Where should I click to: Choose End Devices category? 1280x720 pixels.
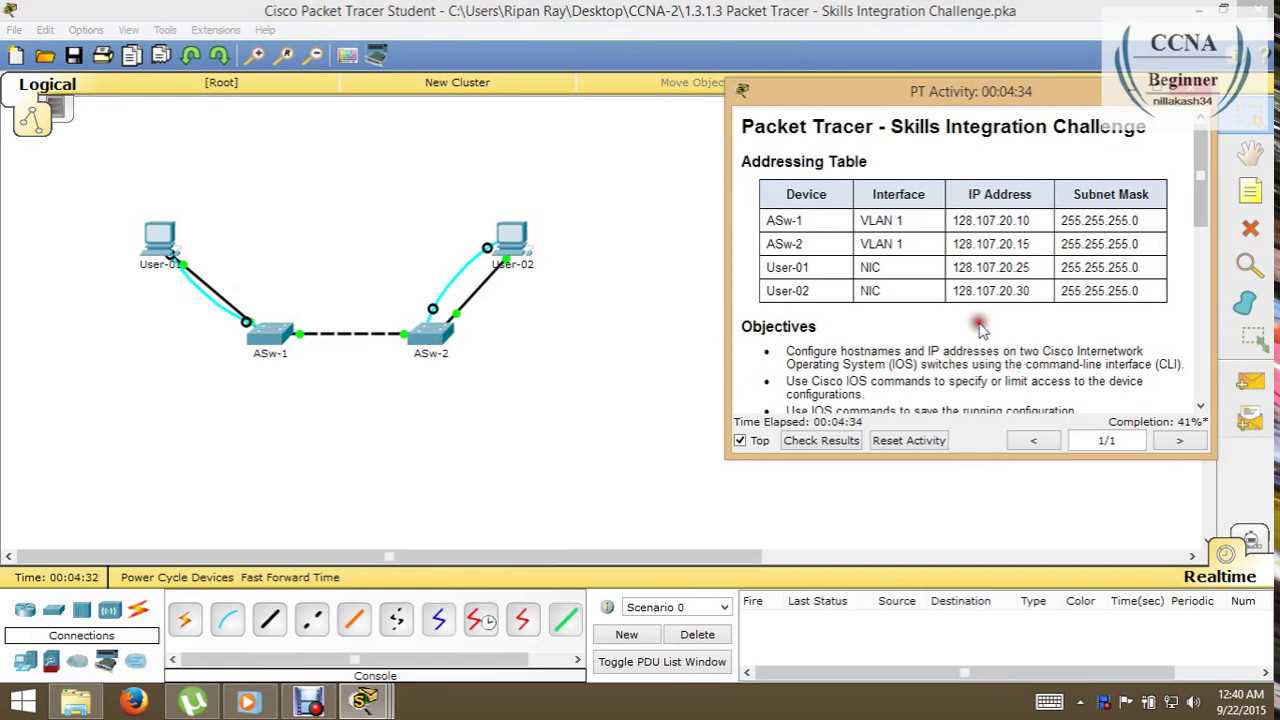[25, 661]
